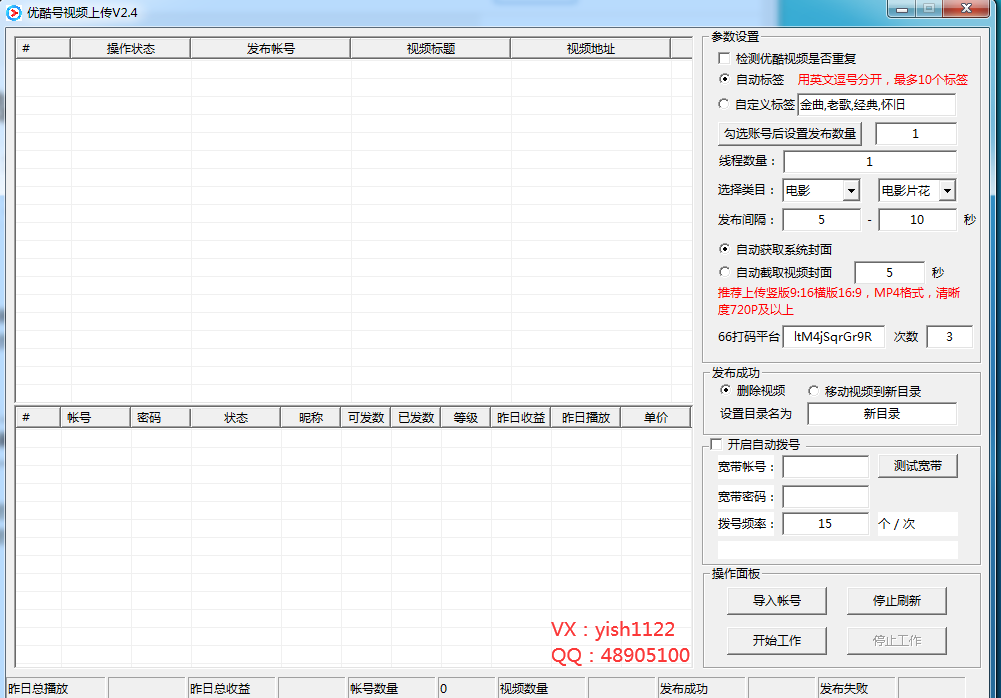
Task: Click the 帐号 column header
Action: click(x=95, y=418)
